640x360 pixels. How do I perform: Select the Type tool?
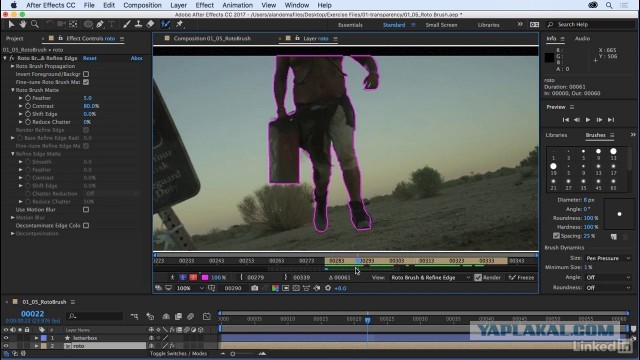coord(112,24)
